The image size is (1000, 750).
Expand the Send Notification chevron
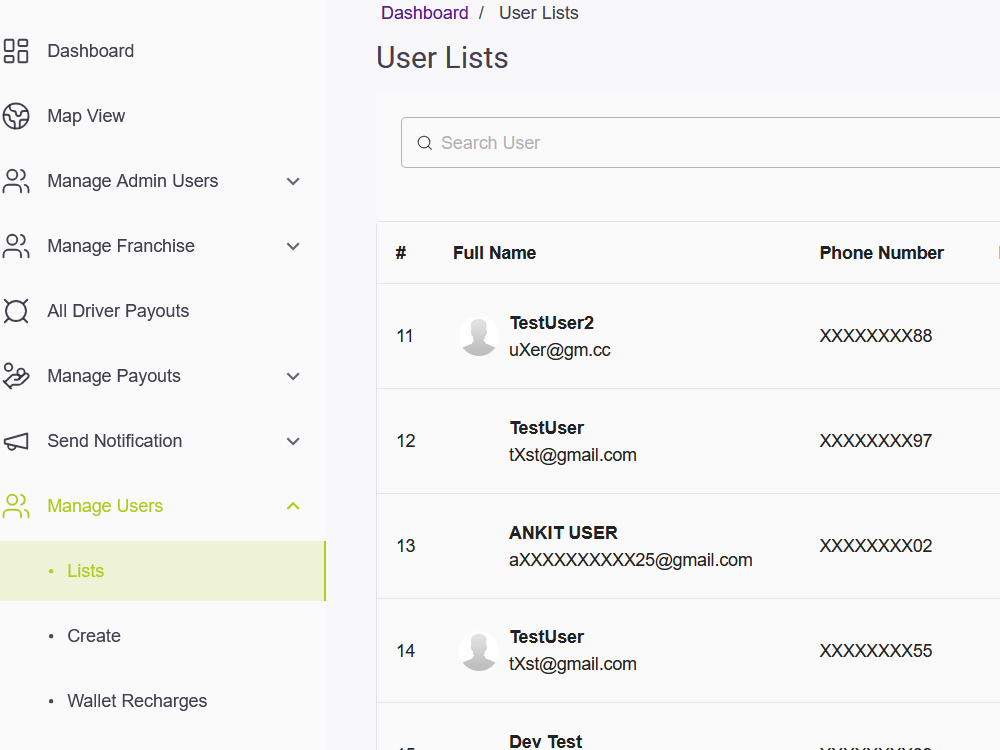click(x=293, y=442)
